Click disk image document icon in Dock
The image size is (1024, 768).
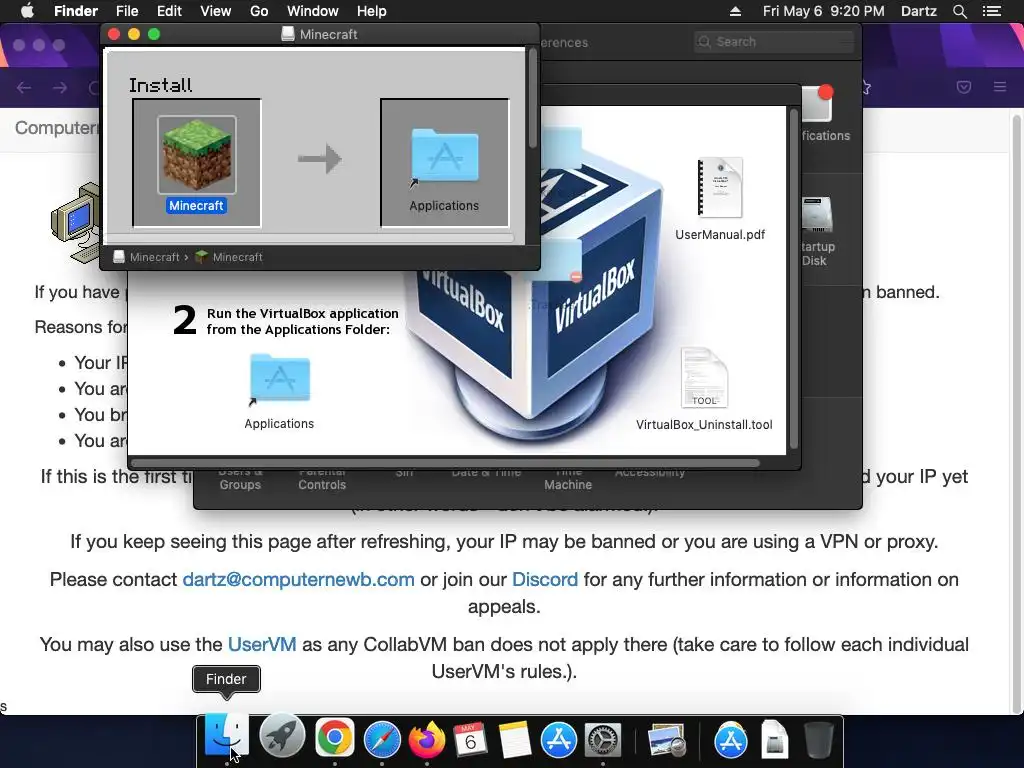coord(775,739)
